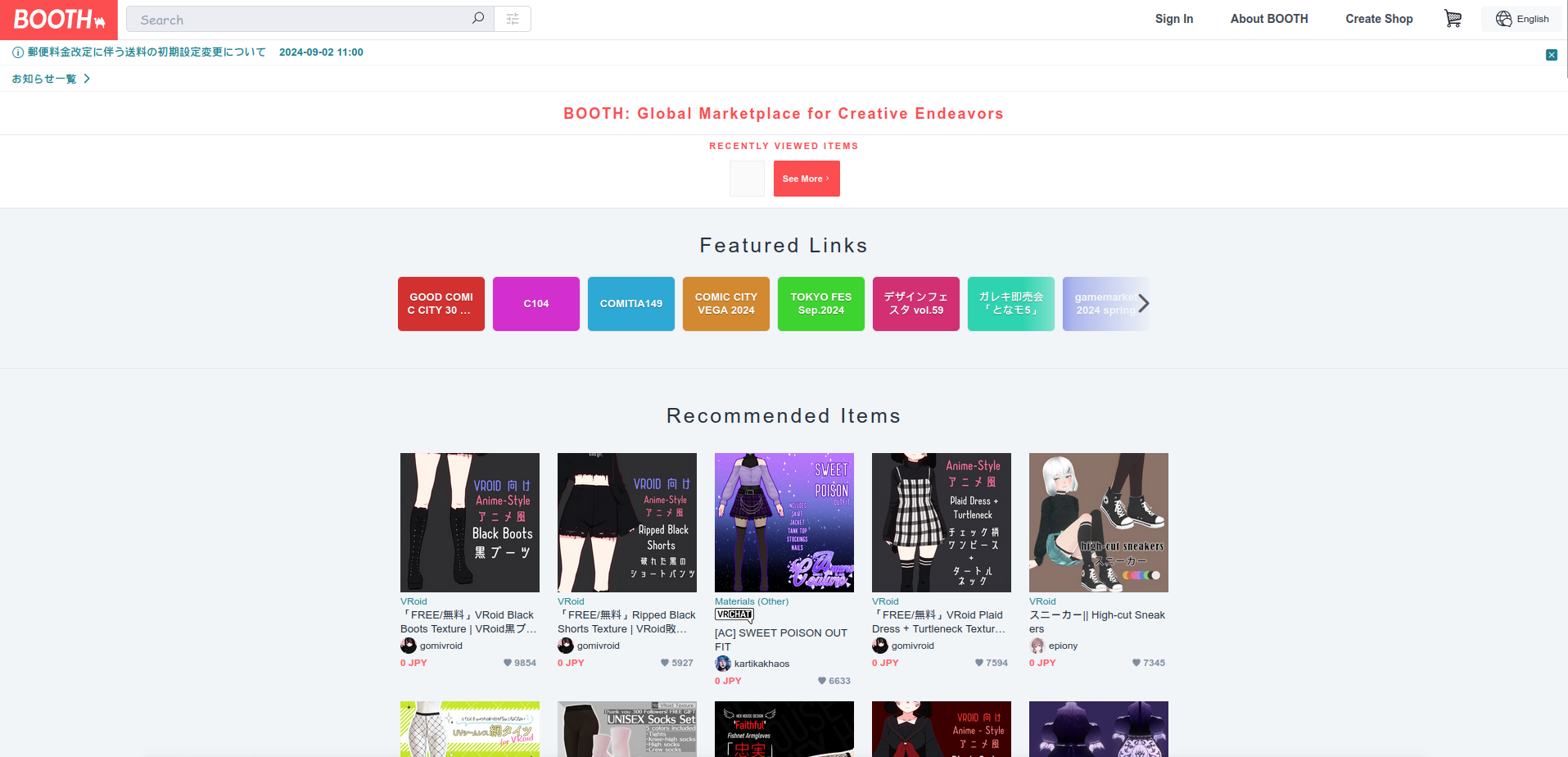
Task: Open advanced search filter options
Action: click(513, 19)
